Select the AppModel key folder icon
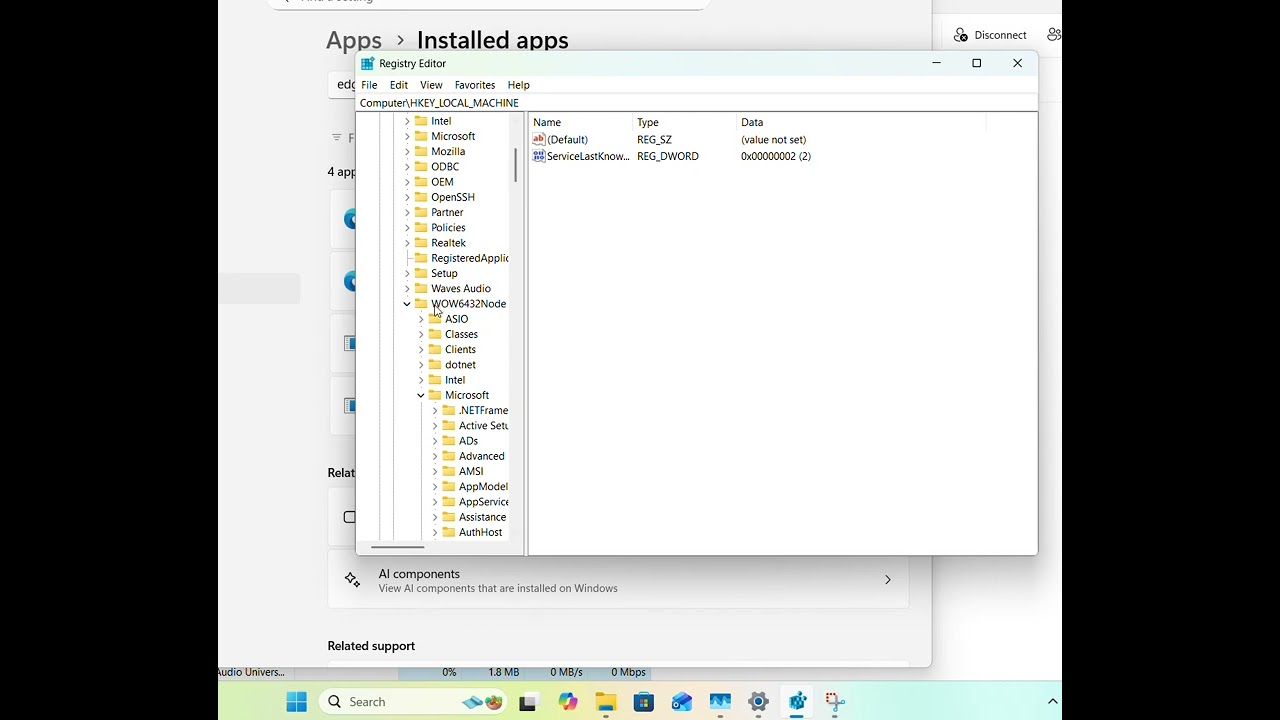This screenshot has height=720, width=1280. (x=449, y=487)
